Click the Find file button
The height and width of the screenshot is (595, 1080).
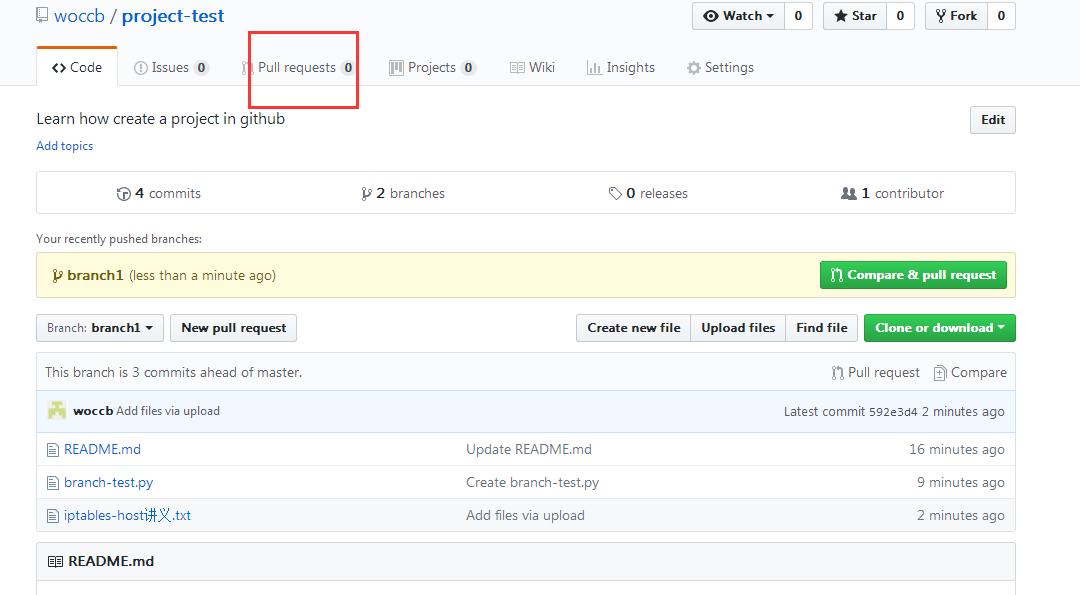coord(822,328)
